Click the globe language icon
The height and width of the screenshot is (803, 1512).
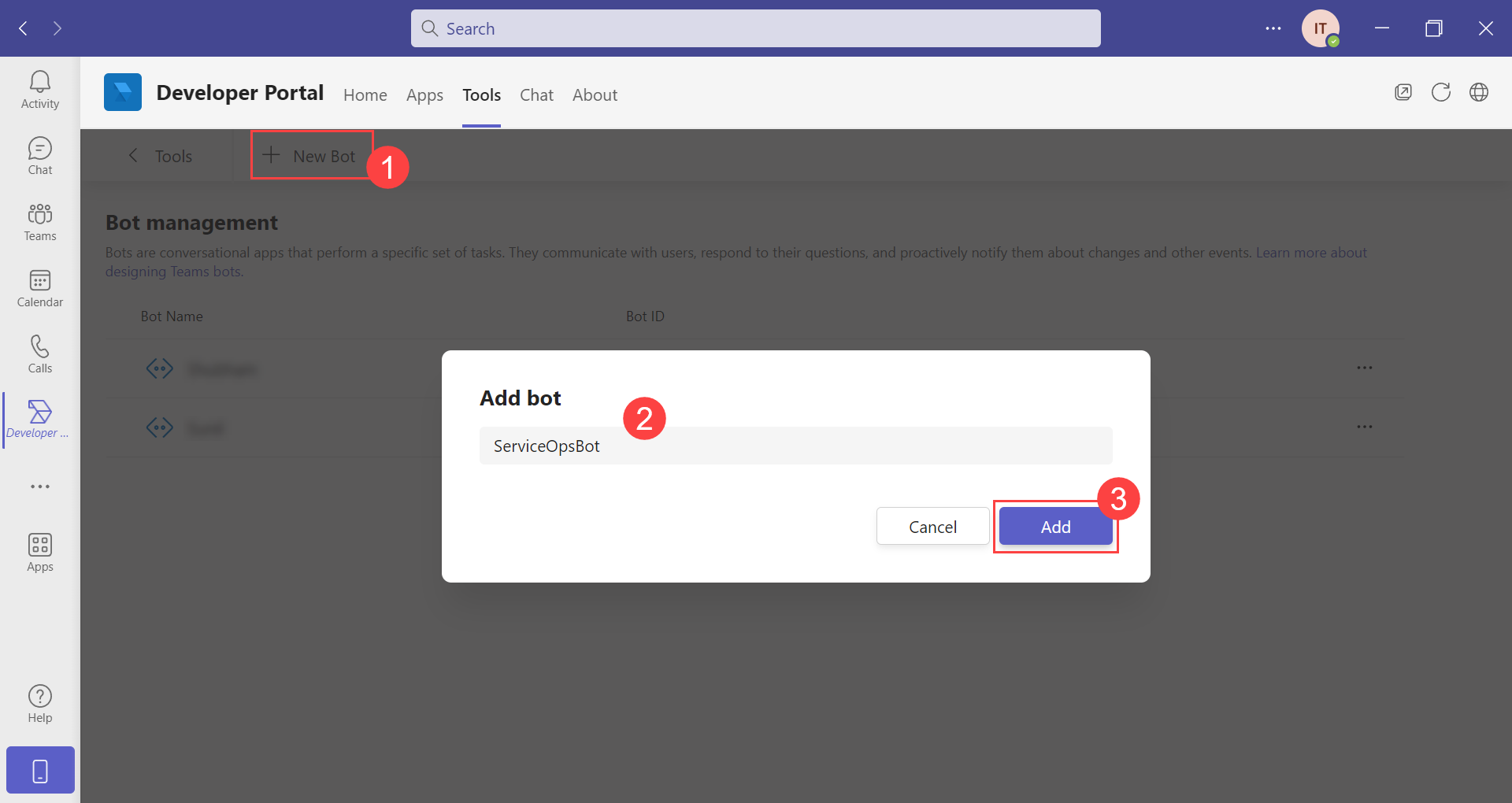(x=1479, y=92)
